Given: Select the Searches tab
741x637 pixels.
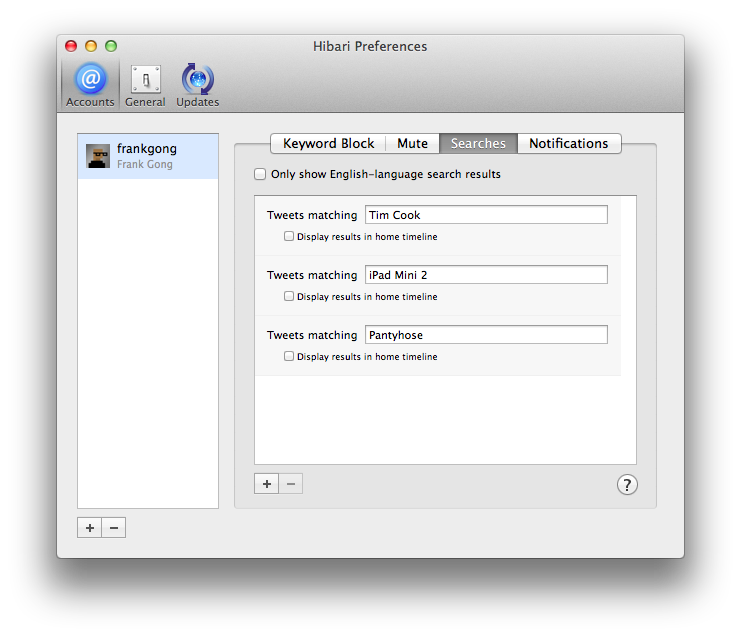Looking at the screenshot, I should [478, 143].
